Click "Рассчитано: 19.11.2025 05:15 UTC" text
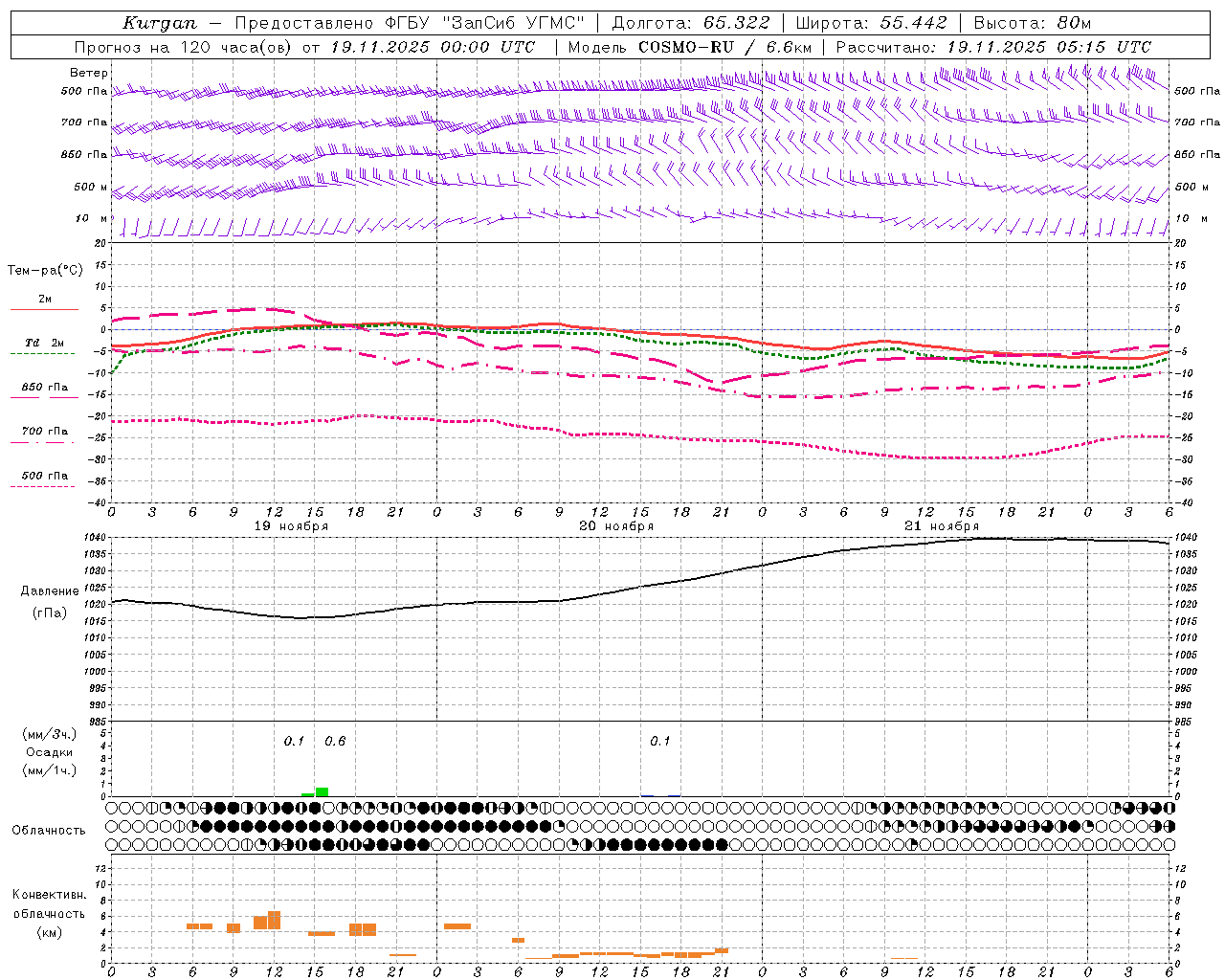Image resolution: width=1225 pixels, height=980 pixels. coord(993,47)
